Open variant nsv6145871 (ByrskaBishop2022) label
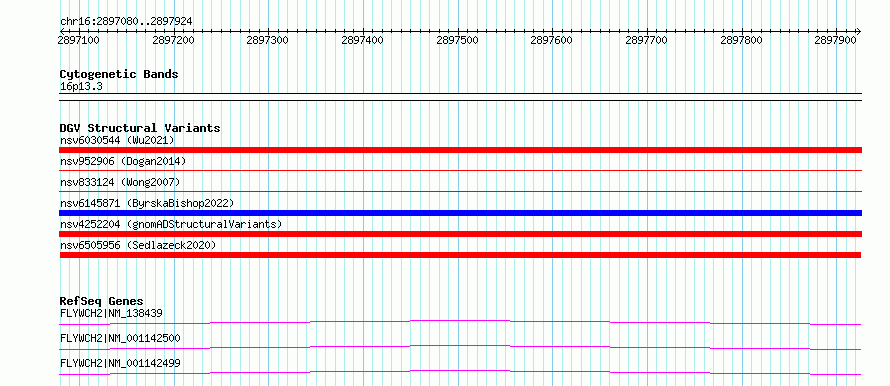Image resolution: width=890 pixels, height=386 pixels. (146, 203)
